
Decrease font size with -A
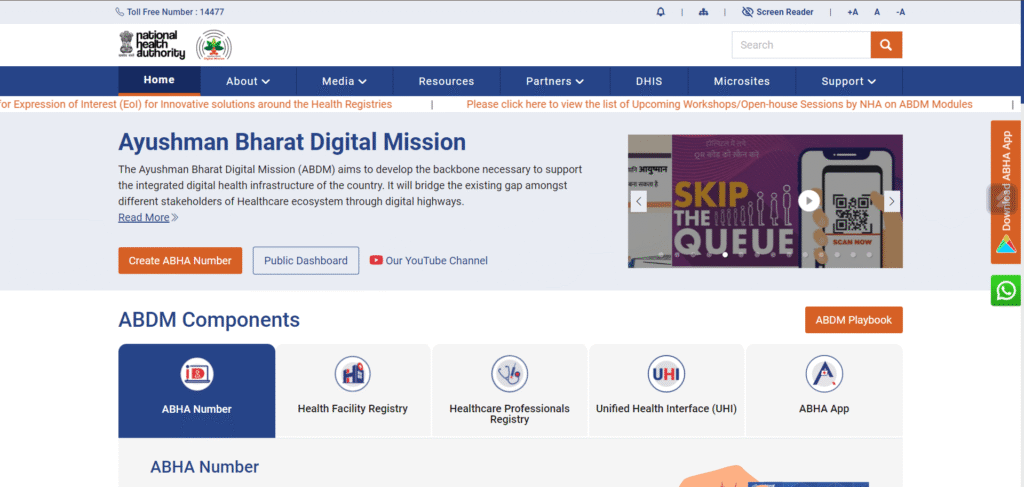tap(901, 12)
